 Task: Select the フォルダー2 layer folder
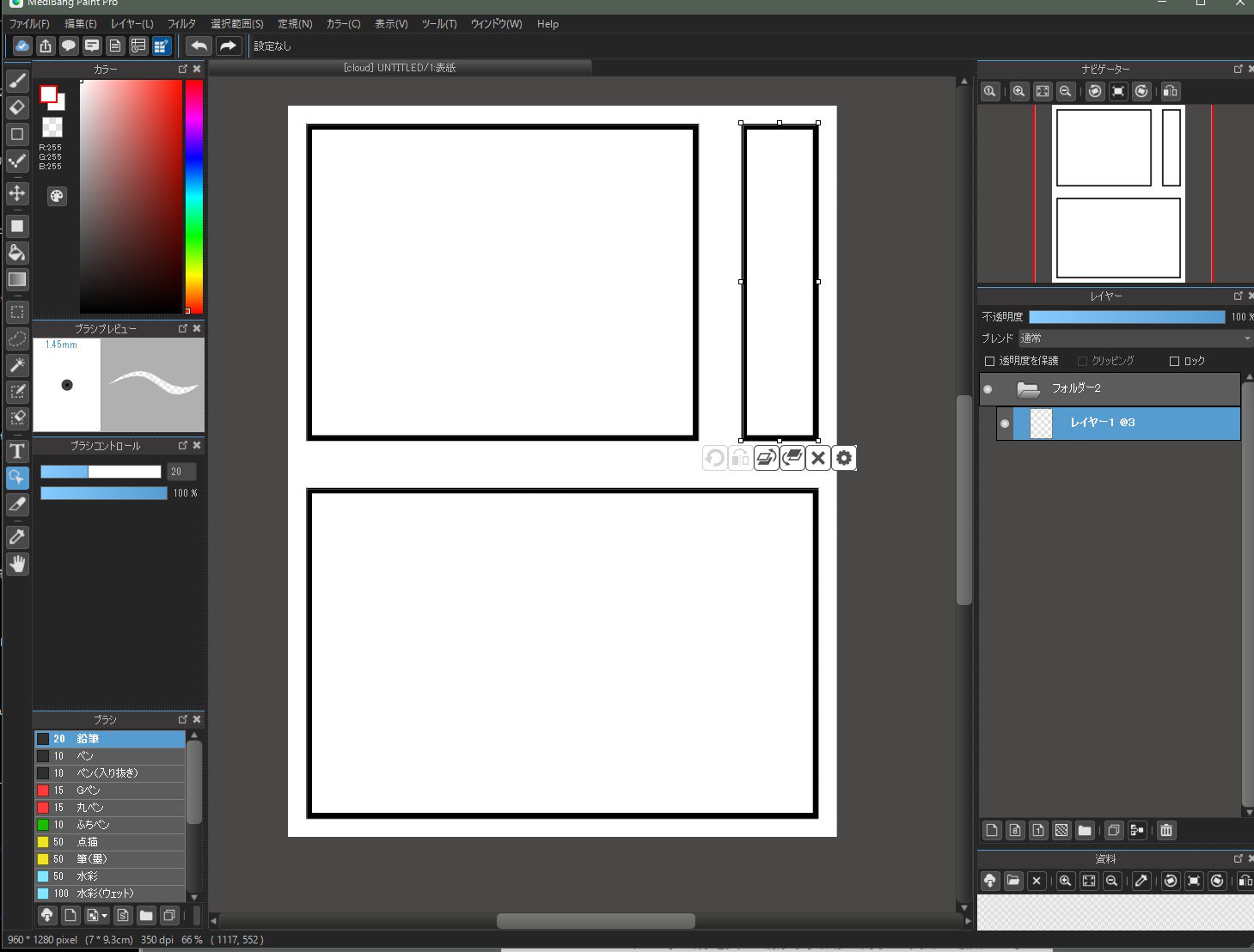pyautogui.click(x=1110, y=389)
